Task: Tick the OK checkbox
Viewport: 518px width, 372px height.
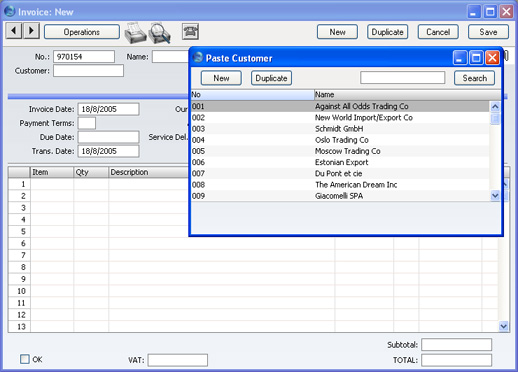Action: pos(25,359)
